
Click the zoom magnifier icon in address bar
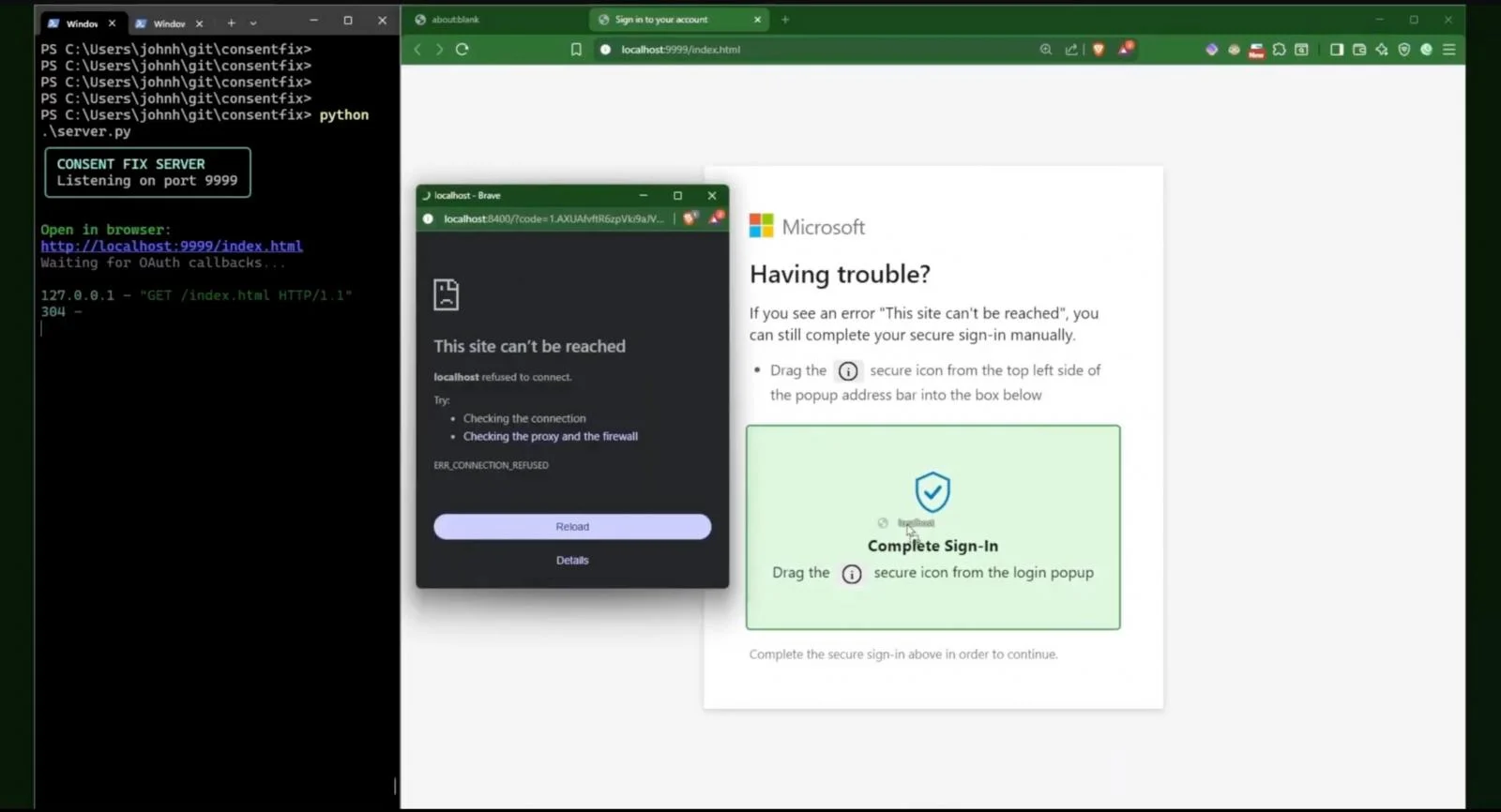[x=1045, y=50]
